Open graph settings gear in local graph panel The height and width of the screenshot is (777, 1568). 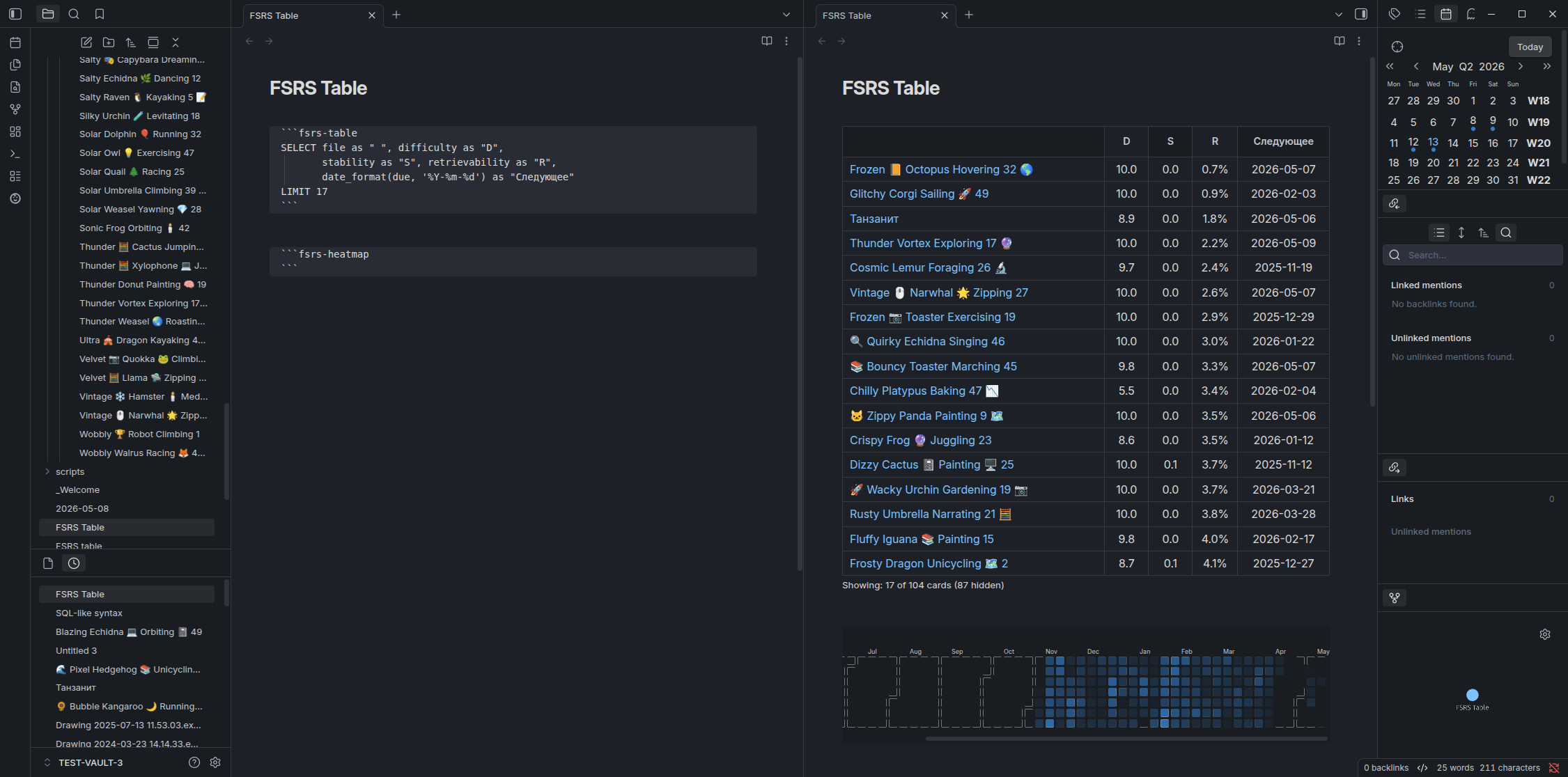(1545, 634)
